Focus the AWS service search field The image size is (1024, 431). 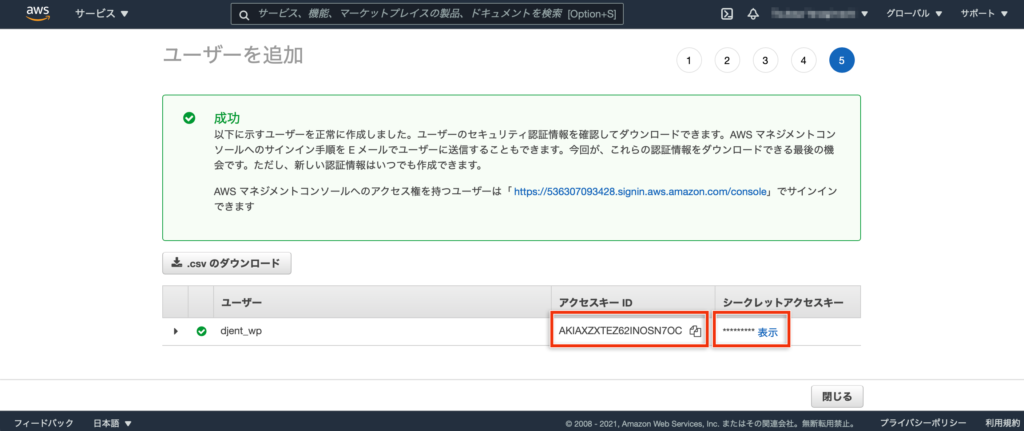(x=427, y=14)
